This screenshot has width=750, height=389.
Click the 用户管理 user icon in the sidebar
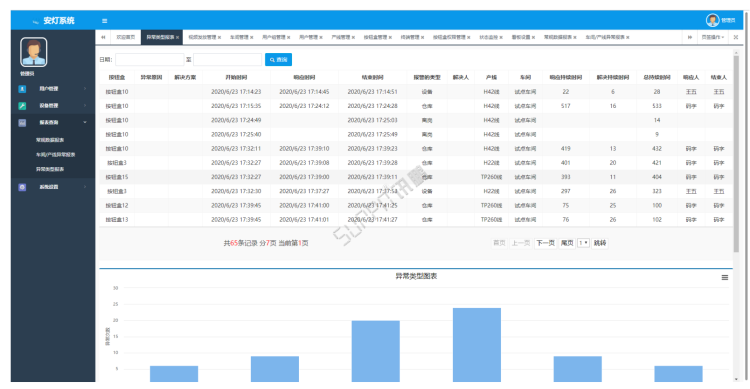click(22, 89)
